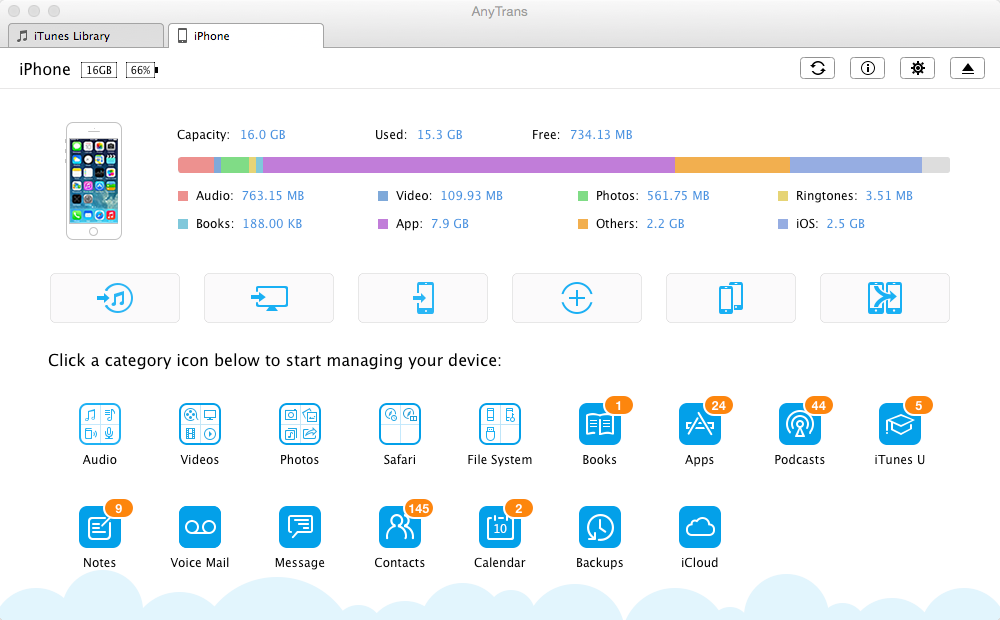The width and height of the screenshot is (1000, 620).
Task: Open Safari data category
Action: click(x=400, y=424)
